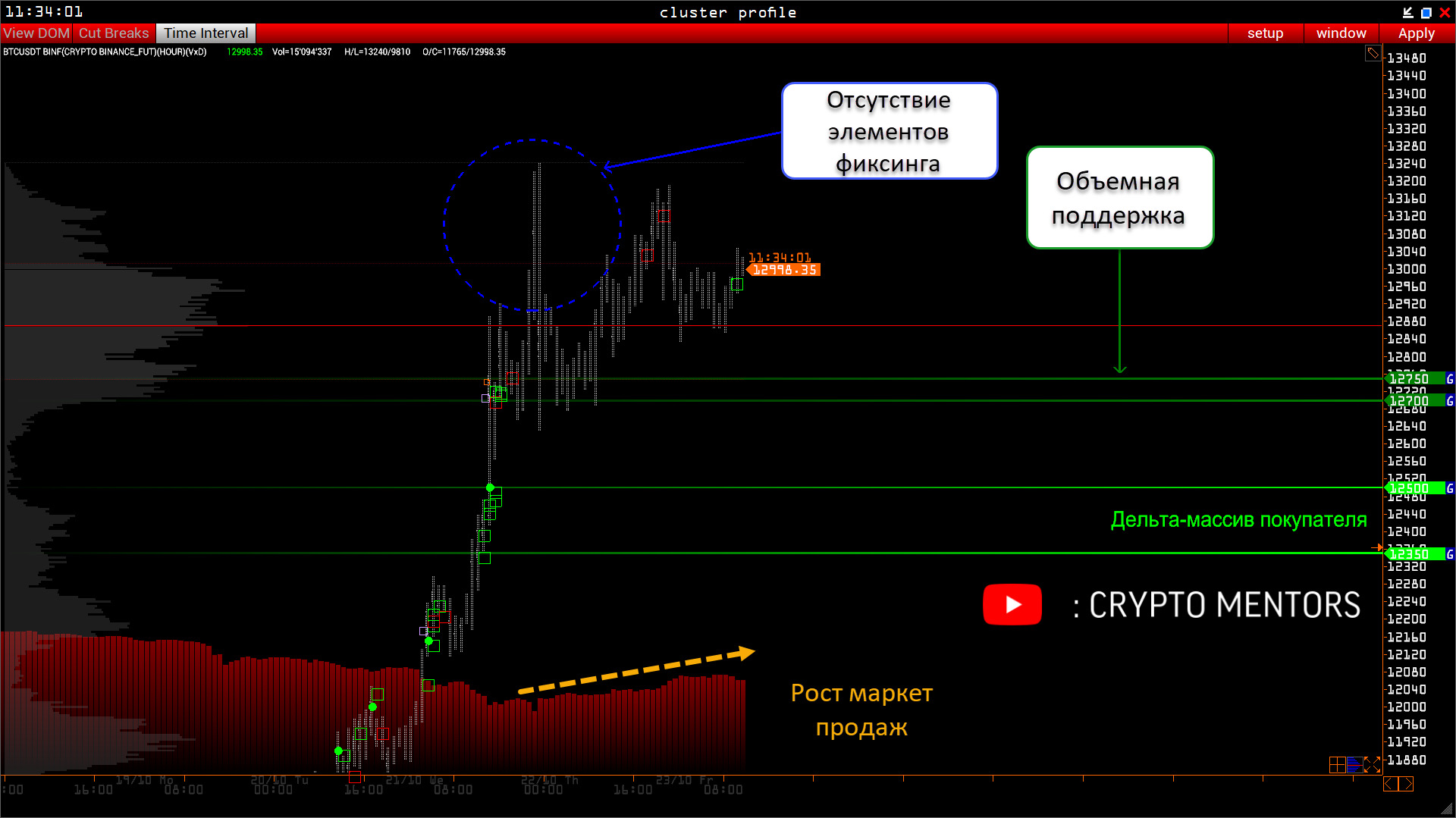This screenshot has height=818, width=1456.
Task: Click the 23/10 Fr date label
Action: (685, 780)
